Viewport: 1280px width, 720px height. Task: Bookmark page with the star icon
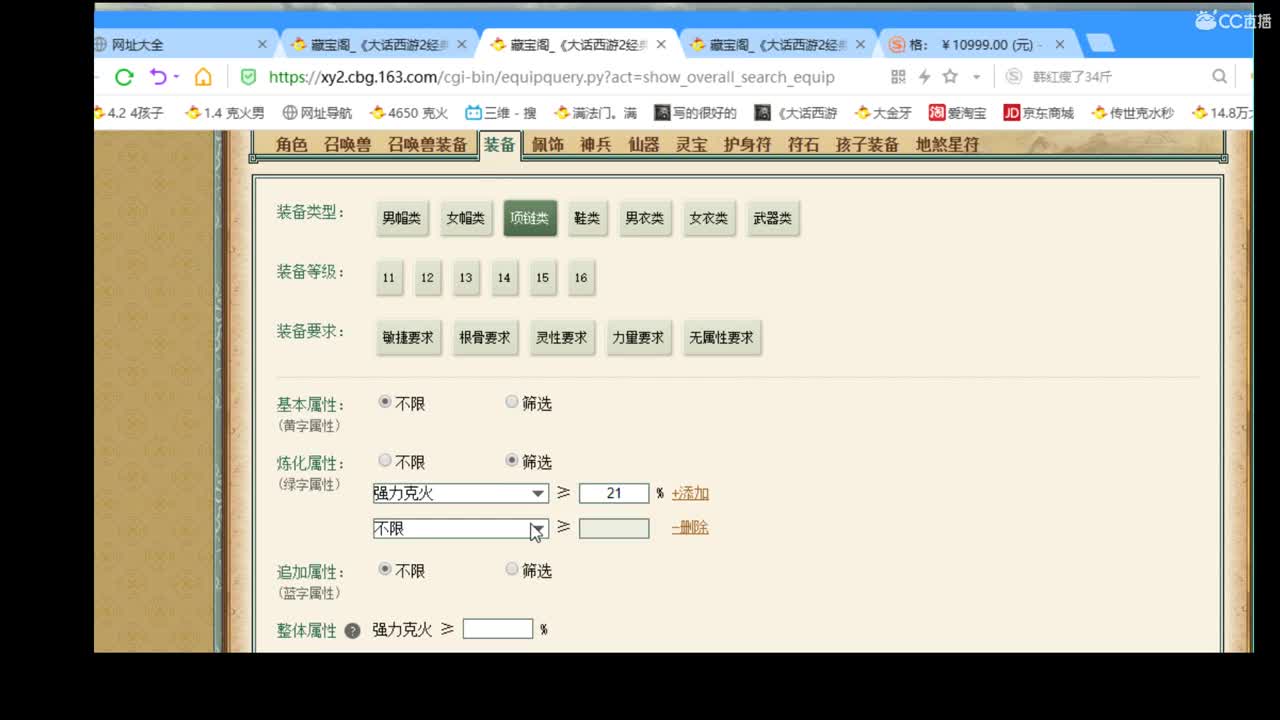(x=950, y=77)
